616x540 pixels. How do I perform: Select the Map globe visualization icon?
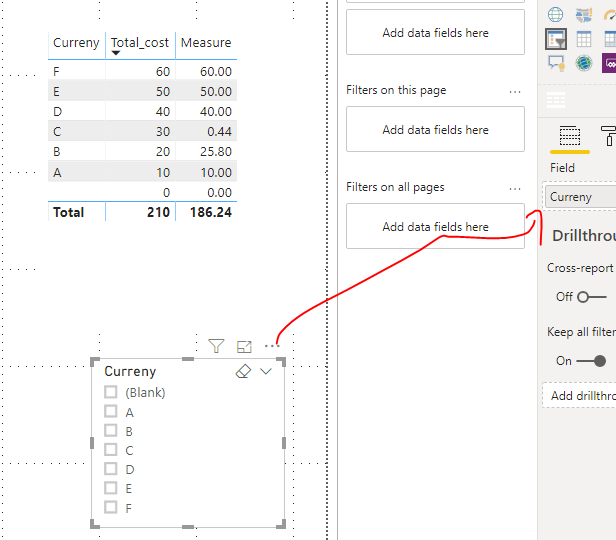pyautogui.click(x=555, y=15)
